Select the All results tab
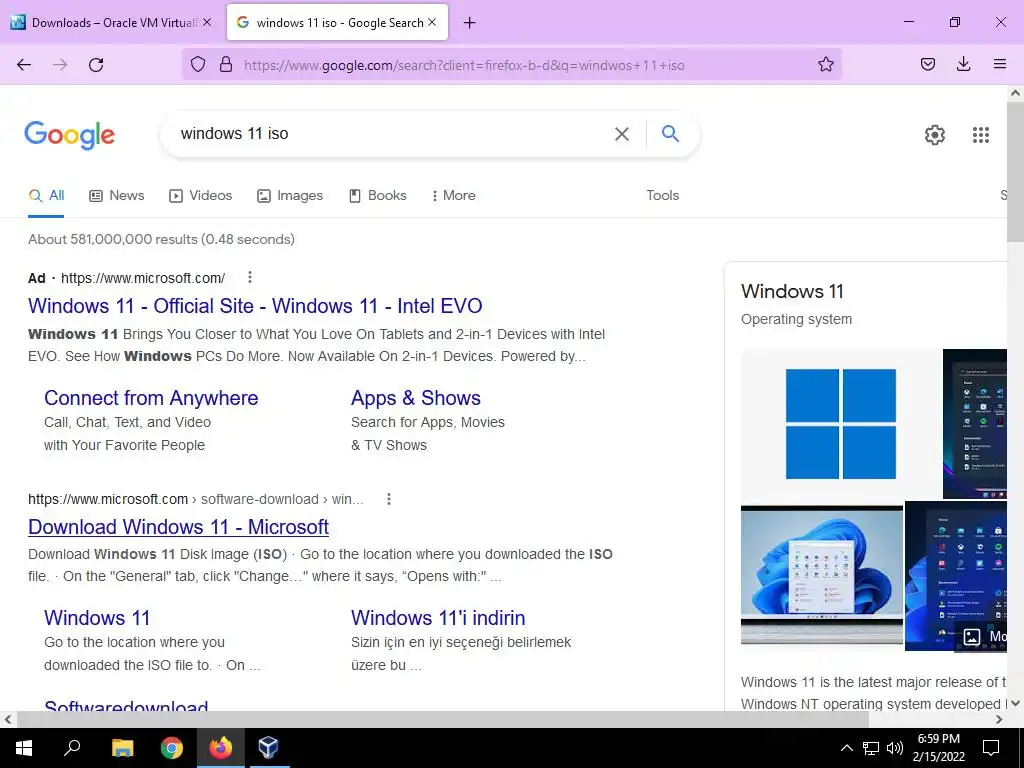This screenshot has height=768, width=1024. pos(46,195)
